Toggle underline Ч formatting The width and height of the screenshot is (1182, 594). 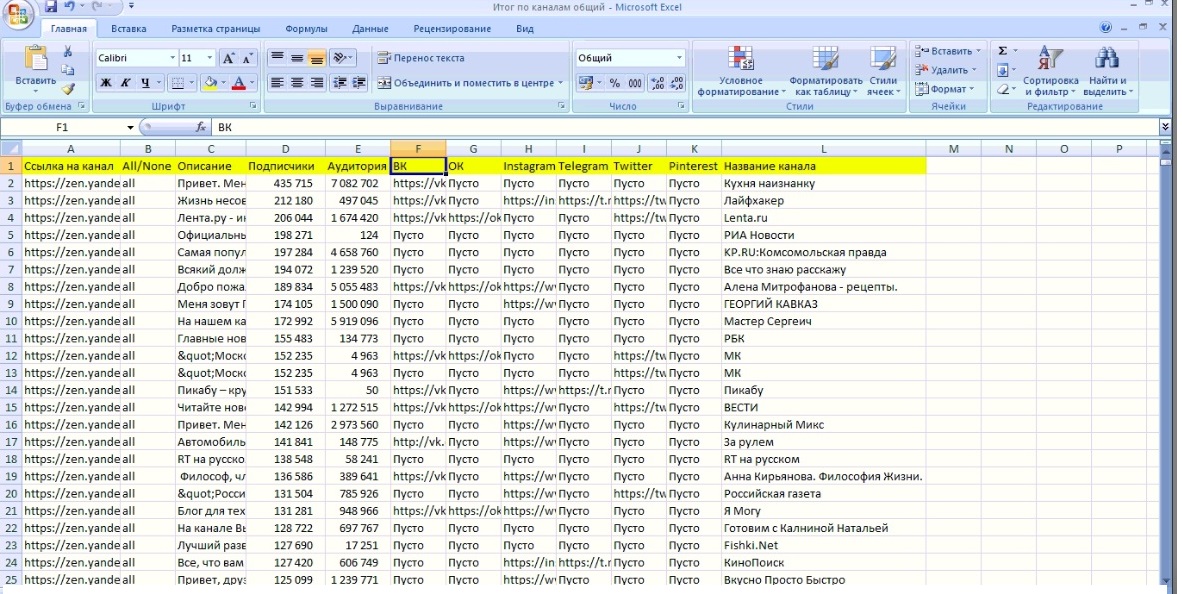click(145, 83)
